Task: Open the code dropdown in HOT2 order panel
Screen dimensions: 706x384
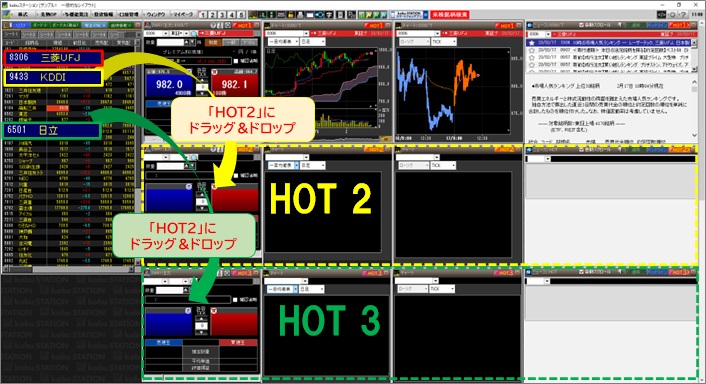Action: (165, 157)
